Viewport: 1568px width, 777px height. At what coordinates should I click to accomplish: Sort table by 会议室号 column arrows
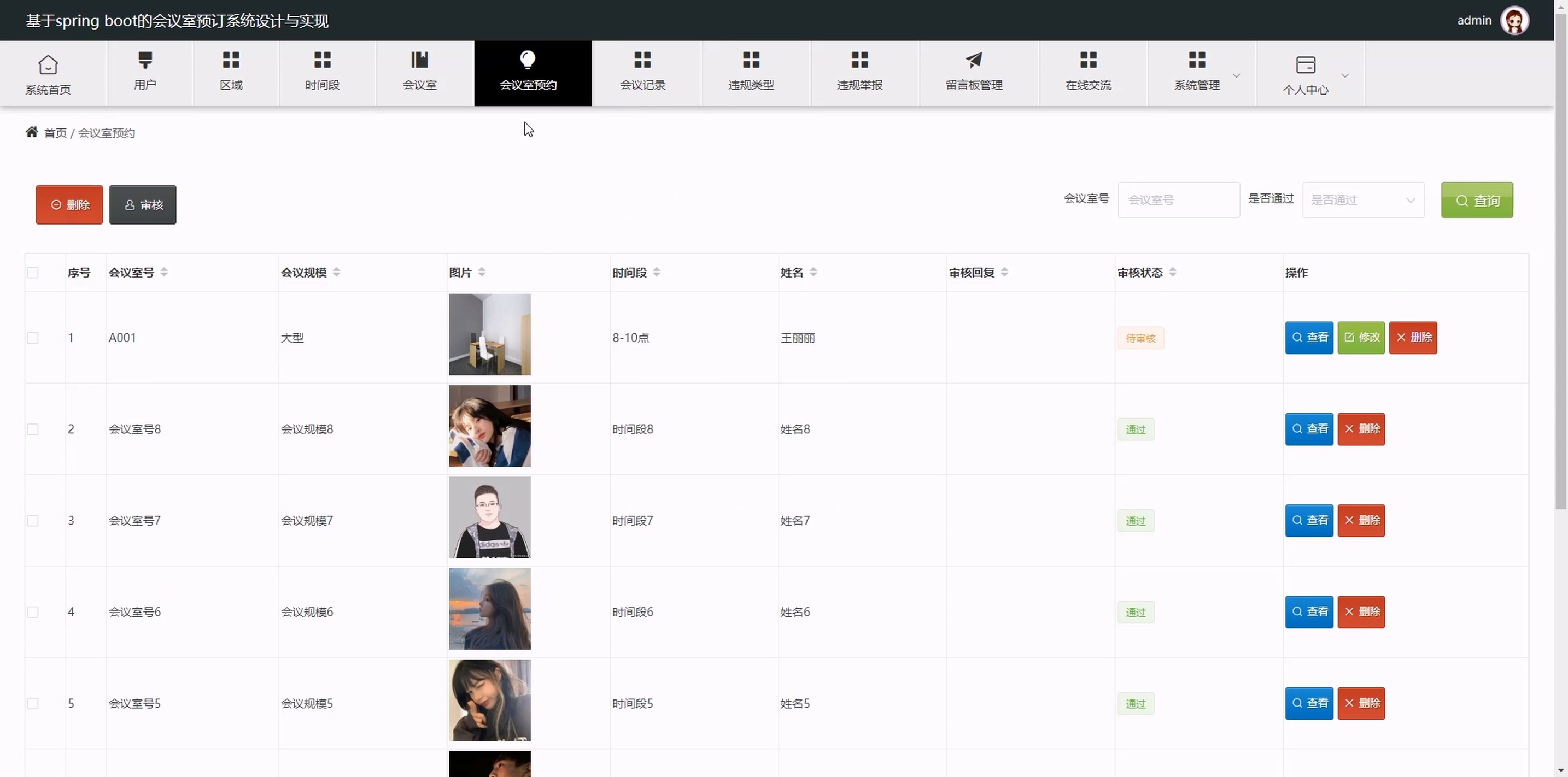(x=165, y=272)
